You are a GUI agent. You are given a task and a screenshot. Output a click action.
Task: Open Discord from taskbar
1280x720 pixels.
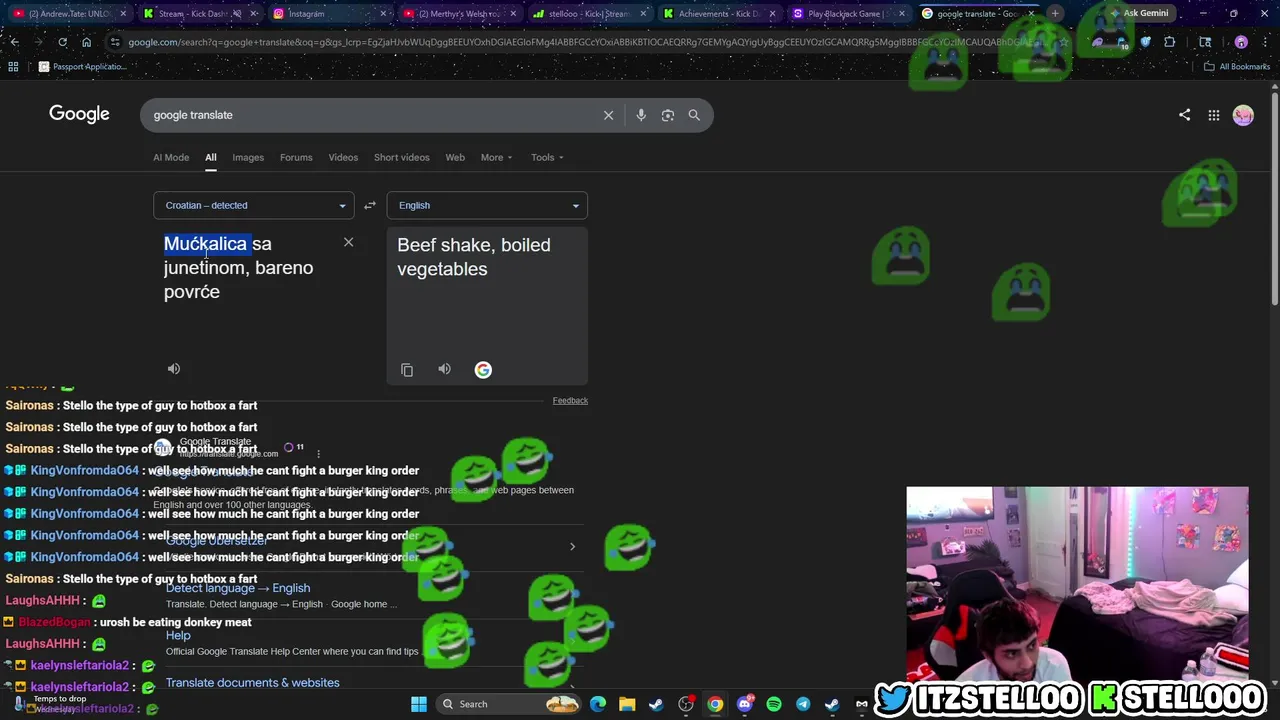(744, 704)
